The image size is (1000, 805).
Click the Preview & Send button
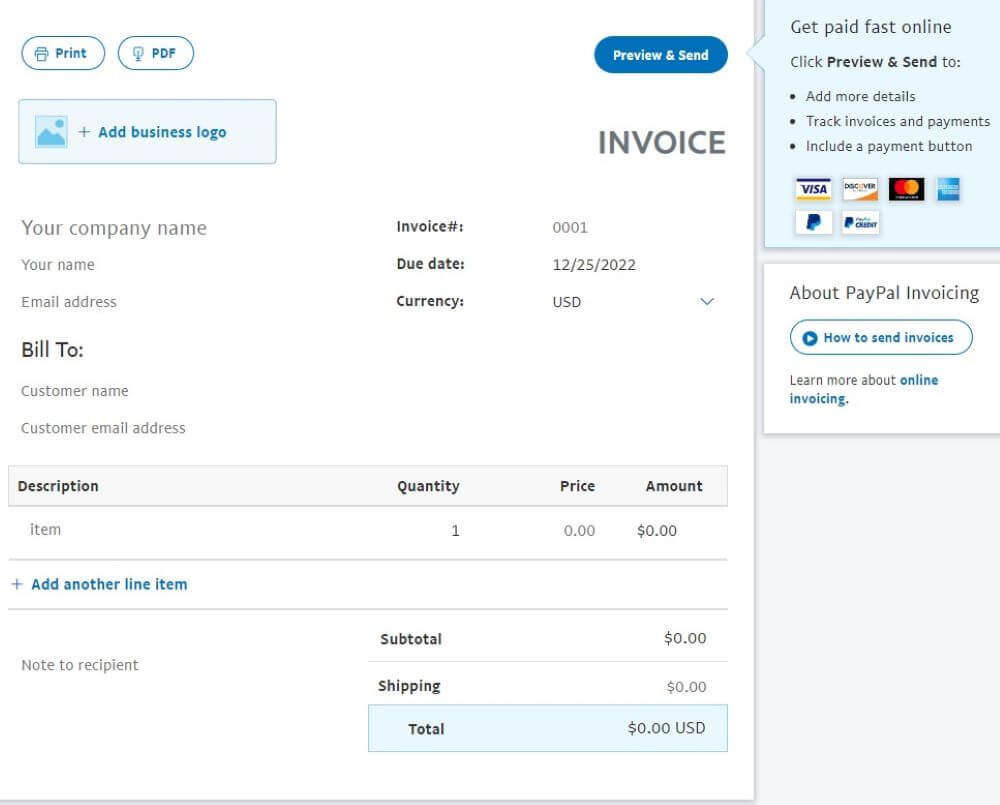pos(660,55)
